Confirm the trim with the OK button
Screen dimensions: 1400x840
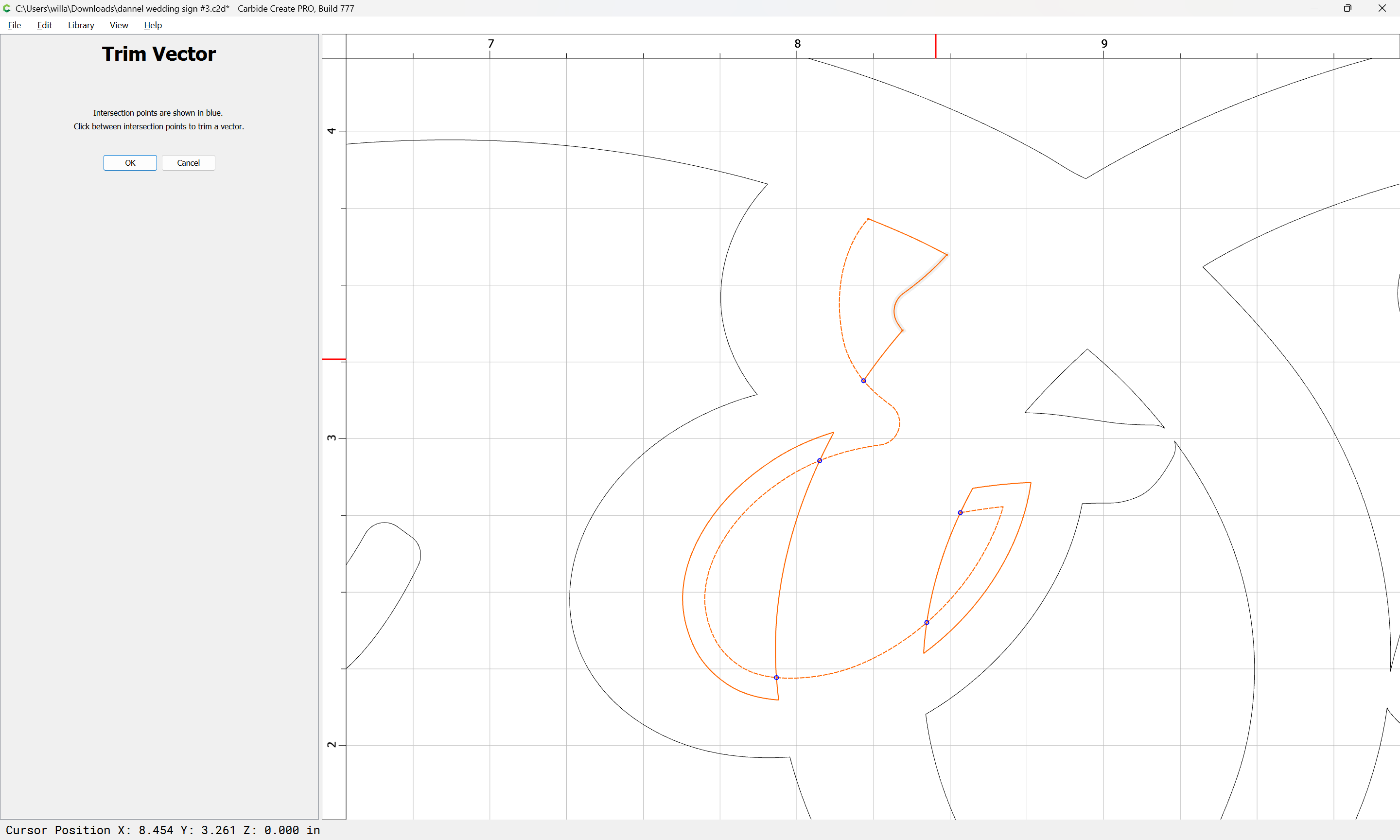coord(130,163)
